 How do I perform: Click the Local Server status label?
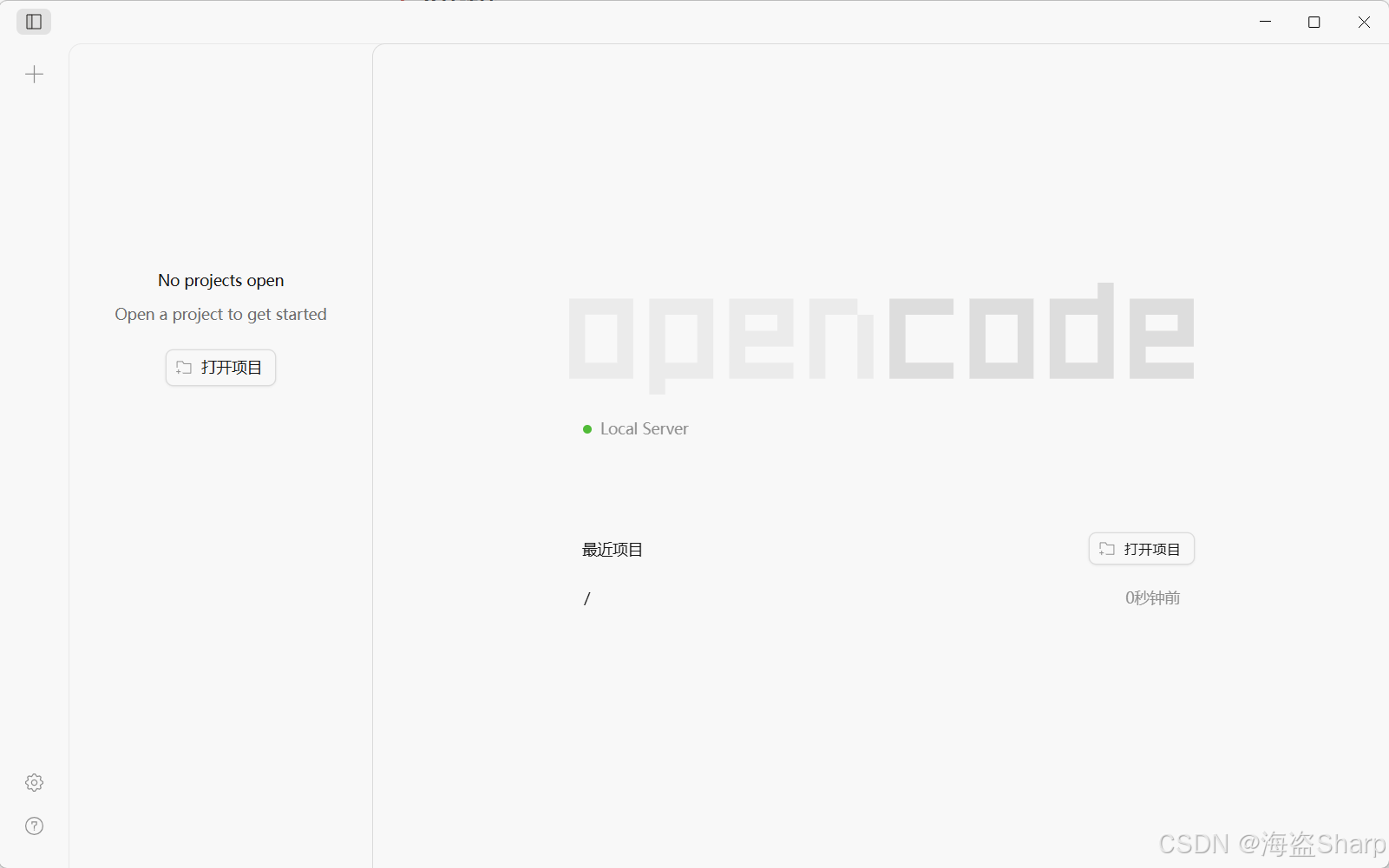point(645,429)
